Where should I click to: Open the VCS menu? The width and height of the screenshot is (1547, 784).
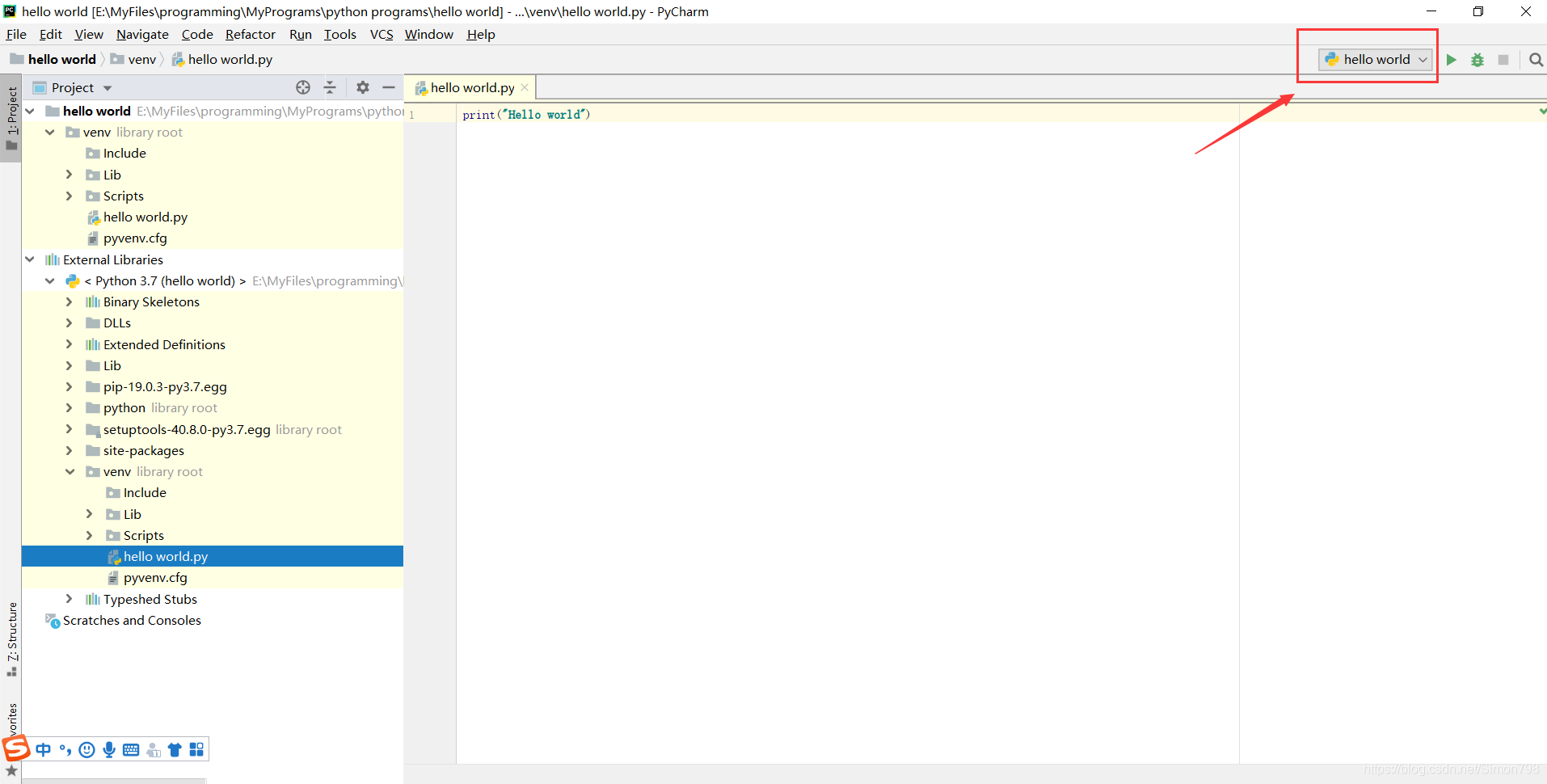(x=381, y=34)
